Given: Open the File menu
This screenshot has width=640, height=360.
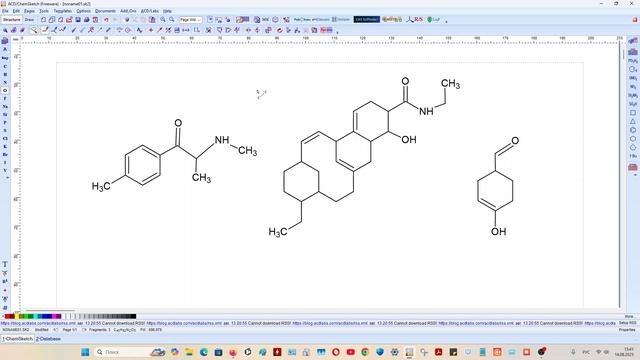Looking at the screenshot, I should pyautogui.click(x=5, y=11).
